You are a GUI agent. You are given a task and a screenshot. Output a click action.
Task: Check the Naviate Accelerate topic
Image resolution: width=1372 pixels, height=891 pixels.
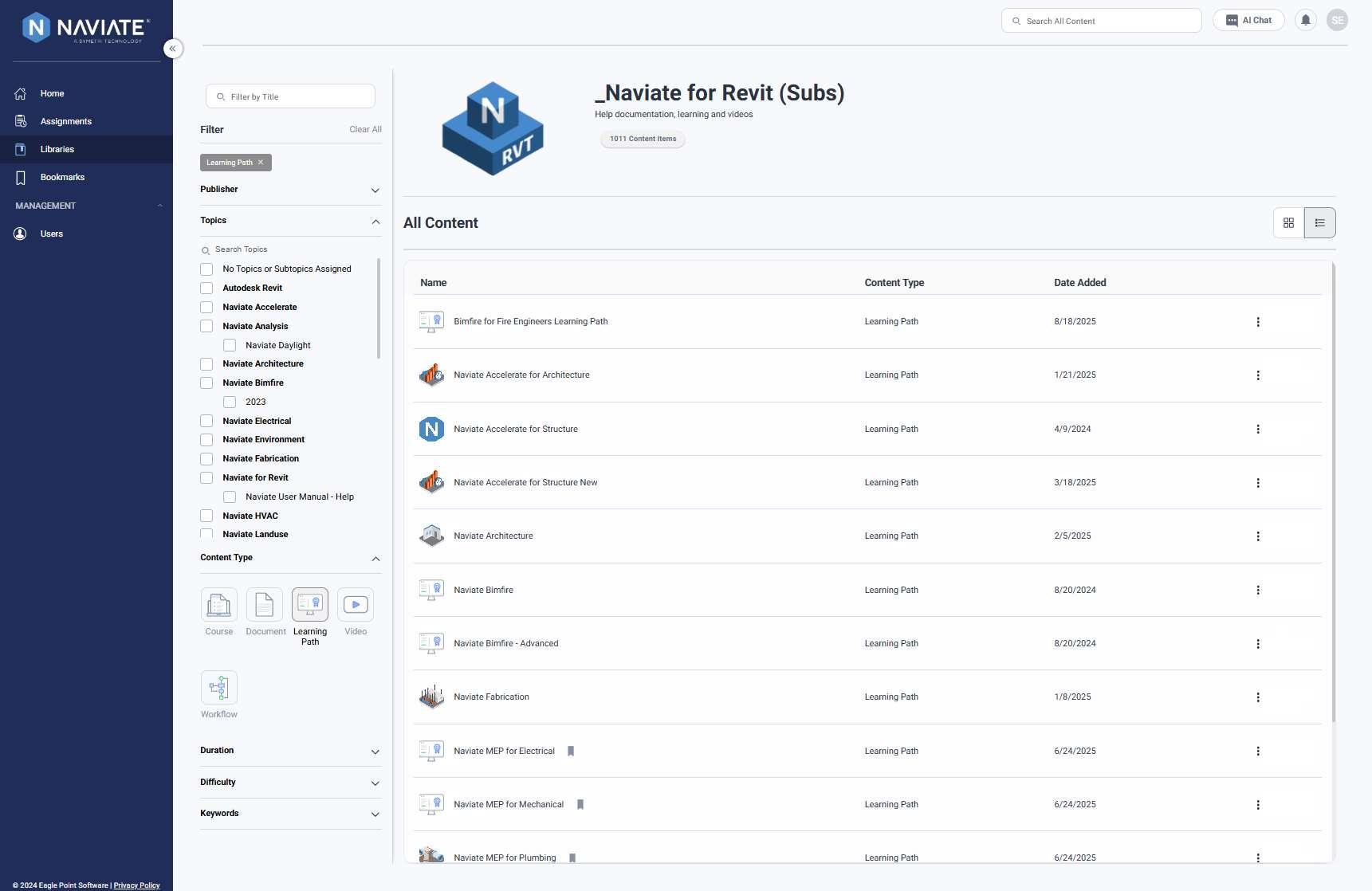pos(206,308)
